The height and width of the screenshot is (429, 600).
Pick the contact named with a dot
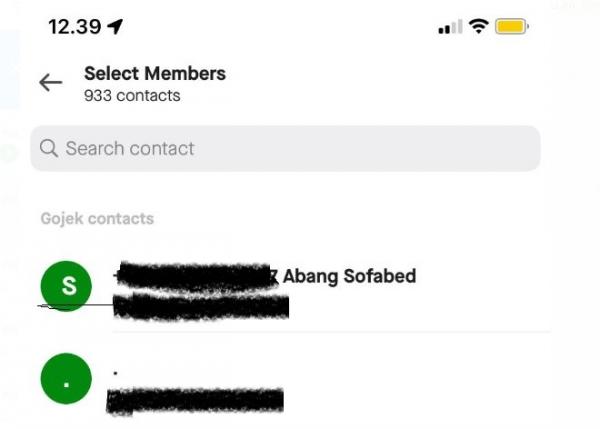116,372
